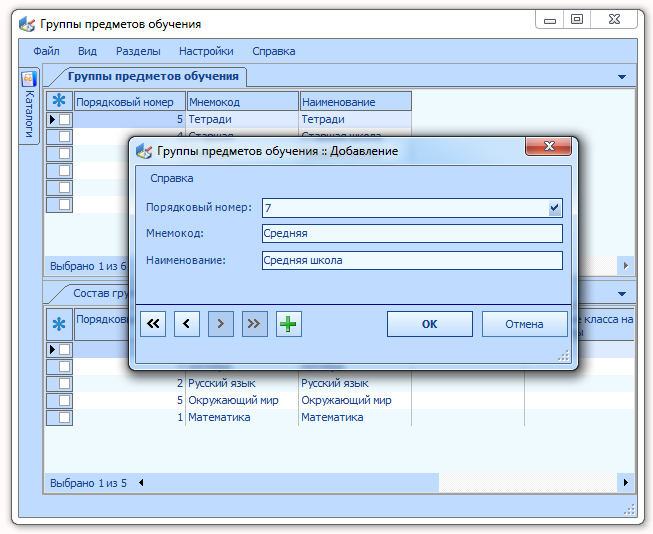Go to next record in dialog

(x=221, y=324)
